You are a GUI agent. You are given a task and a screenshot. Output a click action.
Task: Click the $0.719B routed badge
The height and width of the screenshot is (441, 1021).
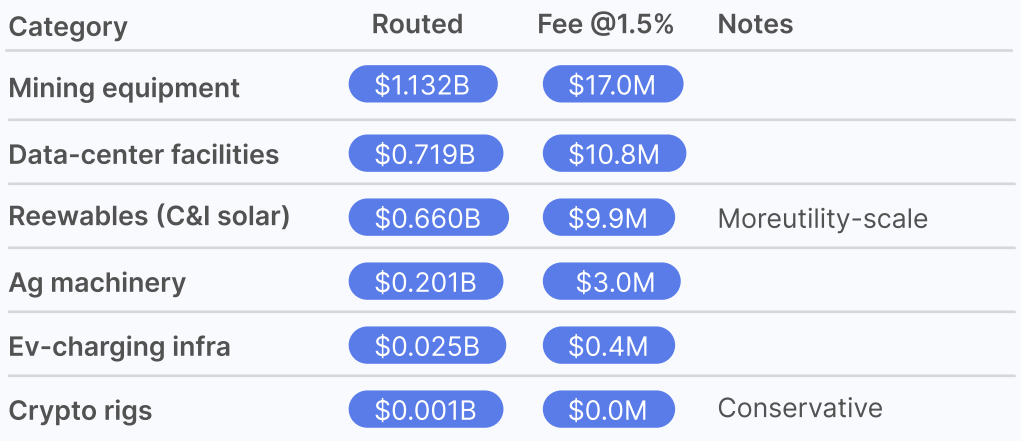(x=425, y=154)
